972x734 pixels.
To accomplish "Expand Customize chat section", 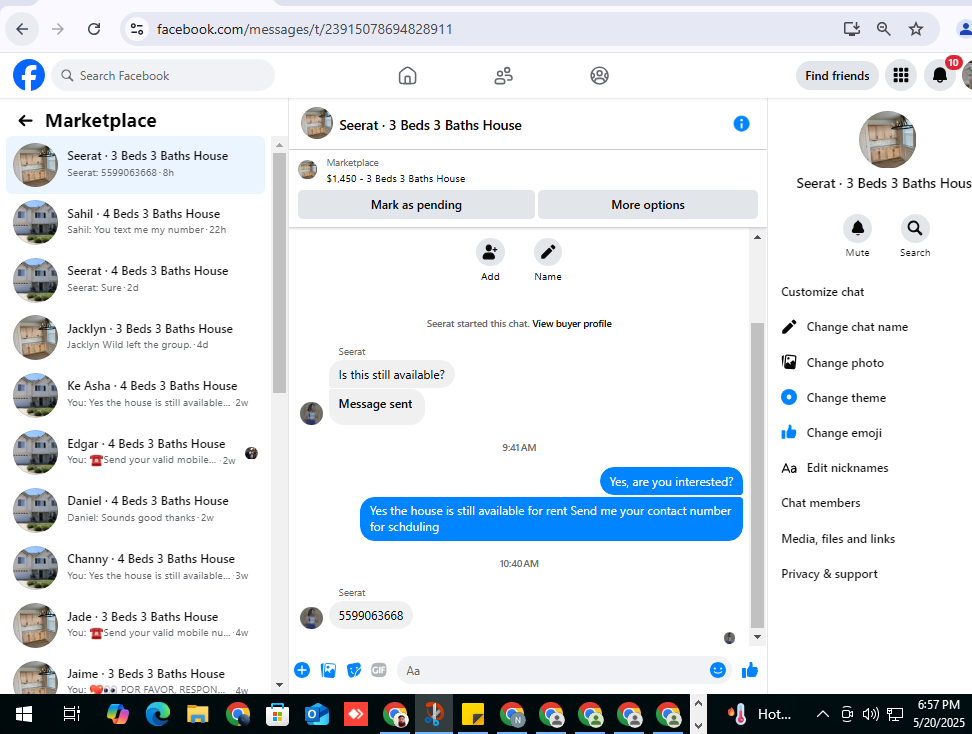I will (823, 292).
